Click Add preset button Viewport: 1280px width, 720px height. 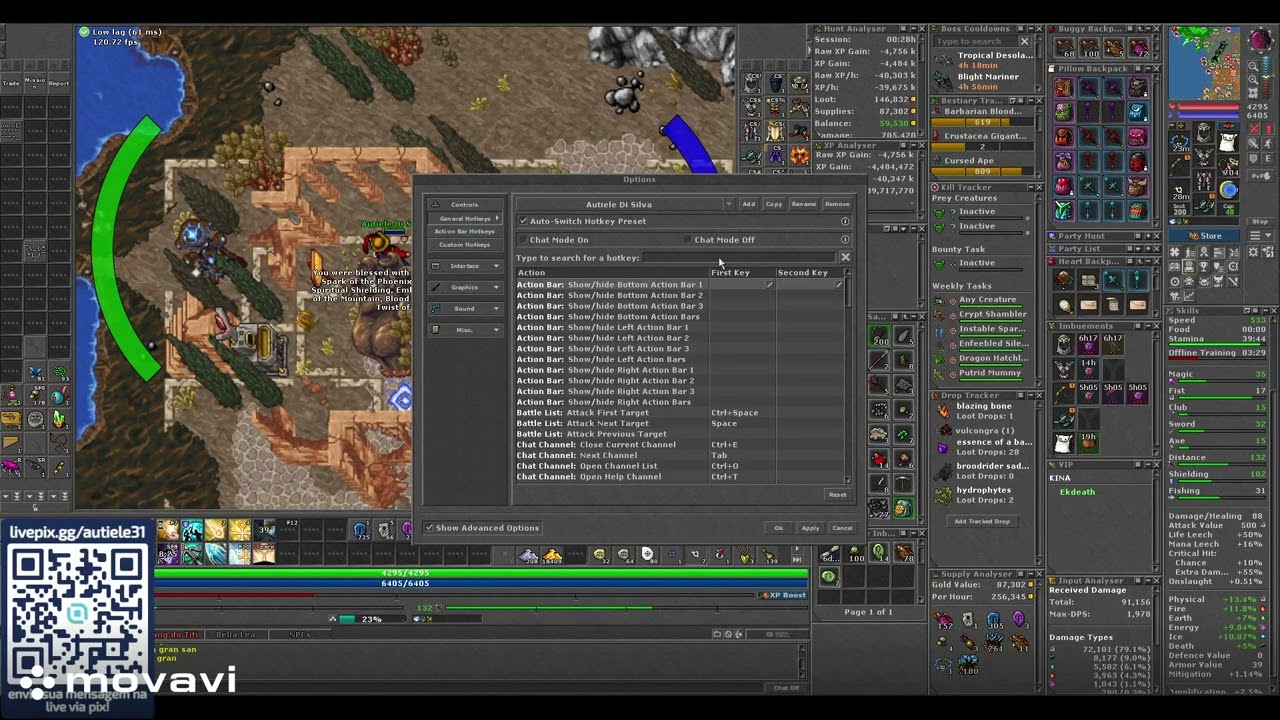(x=748, y=204)
